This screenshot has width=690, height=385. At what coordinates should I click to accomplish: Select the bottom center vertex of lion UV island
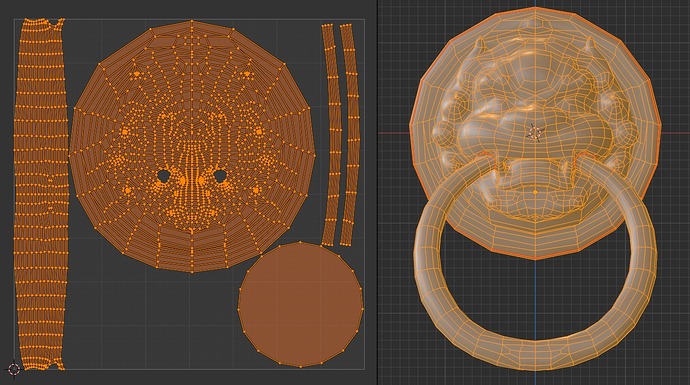(x=192, y=272)
